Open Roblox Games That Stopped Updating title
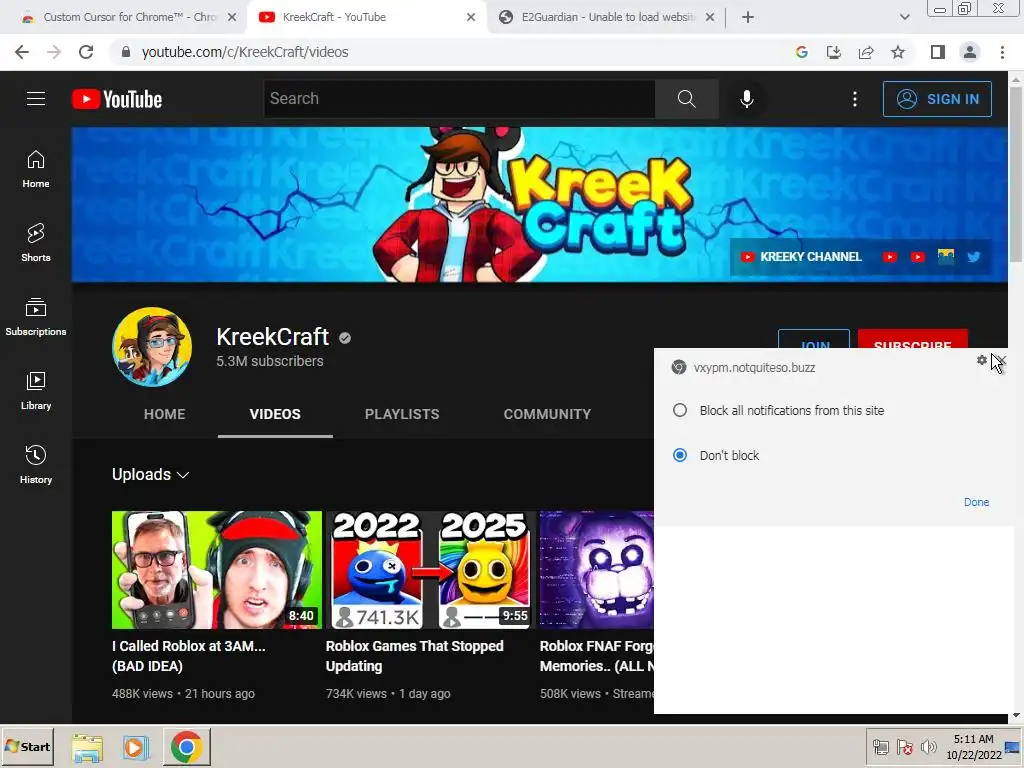This screenshot has height=768, width=1024. point(415,656)
